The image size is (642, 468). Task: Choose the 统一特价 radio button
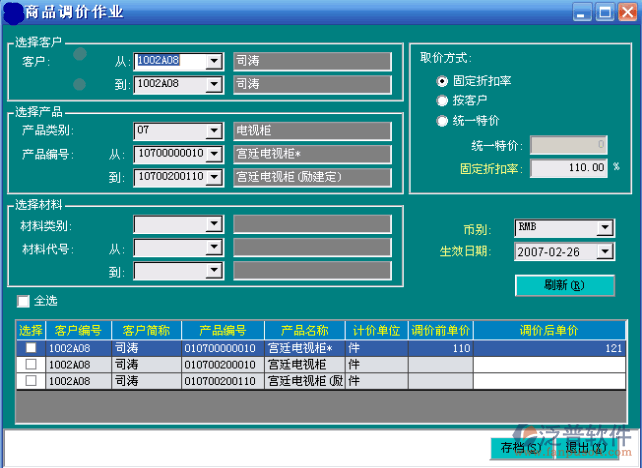click(x=443, y=121)
